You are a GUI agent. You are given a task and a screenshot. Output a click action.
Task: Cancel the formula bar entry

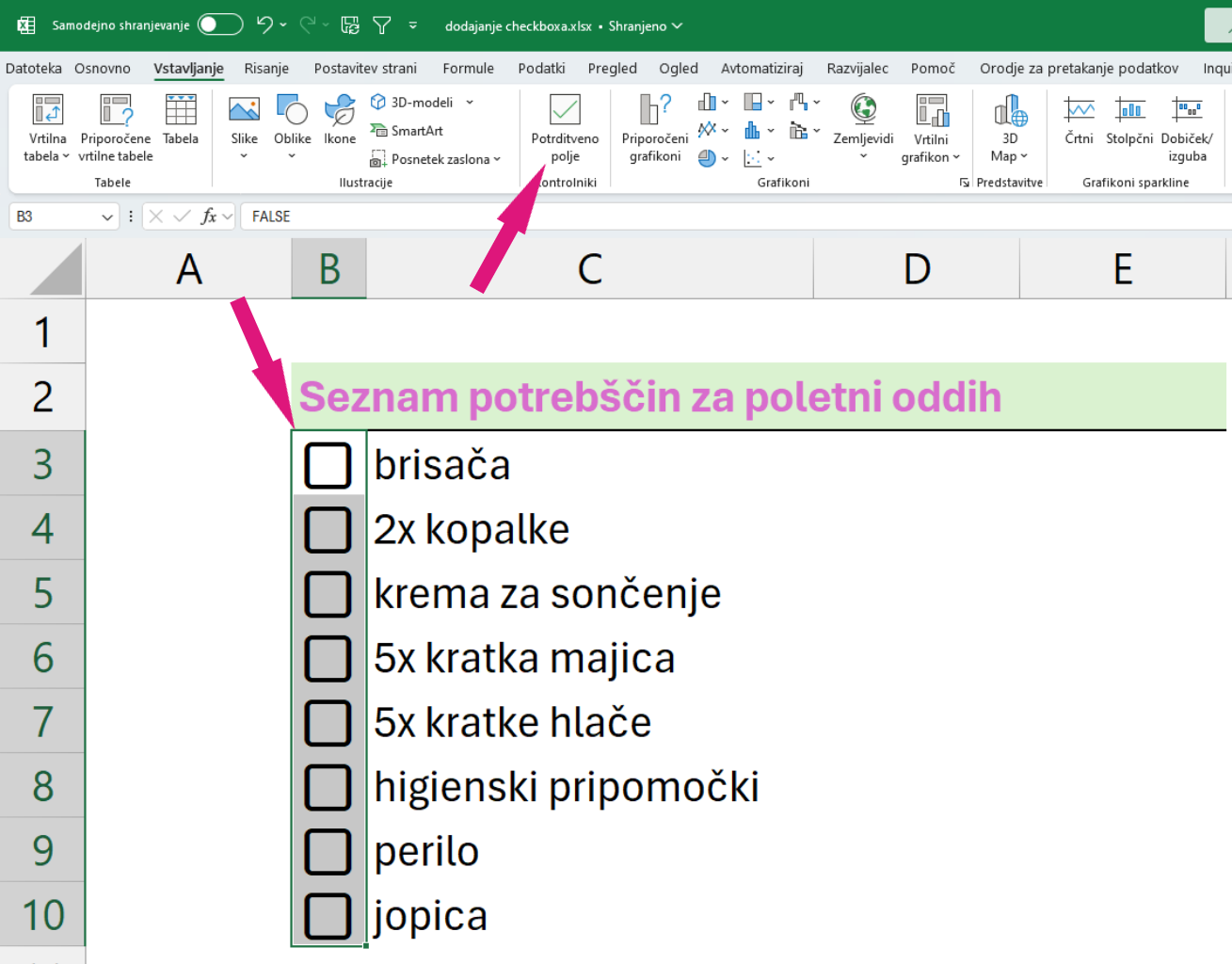coord(156,217)
